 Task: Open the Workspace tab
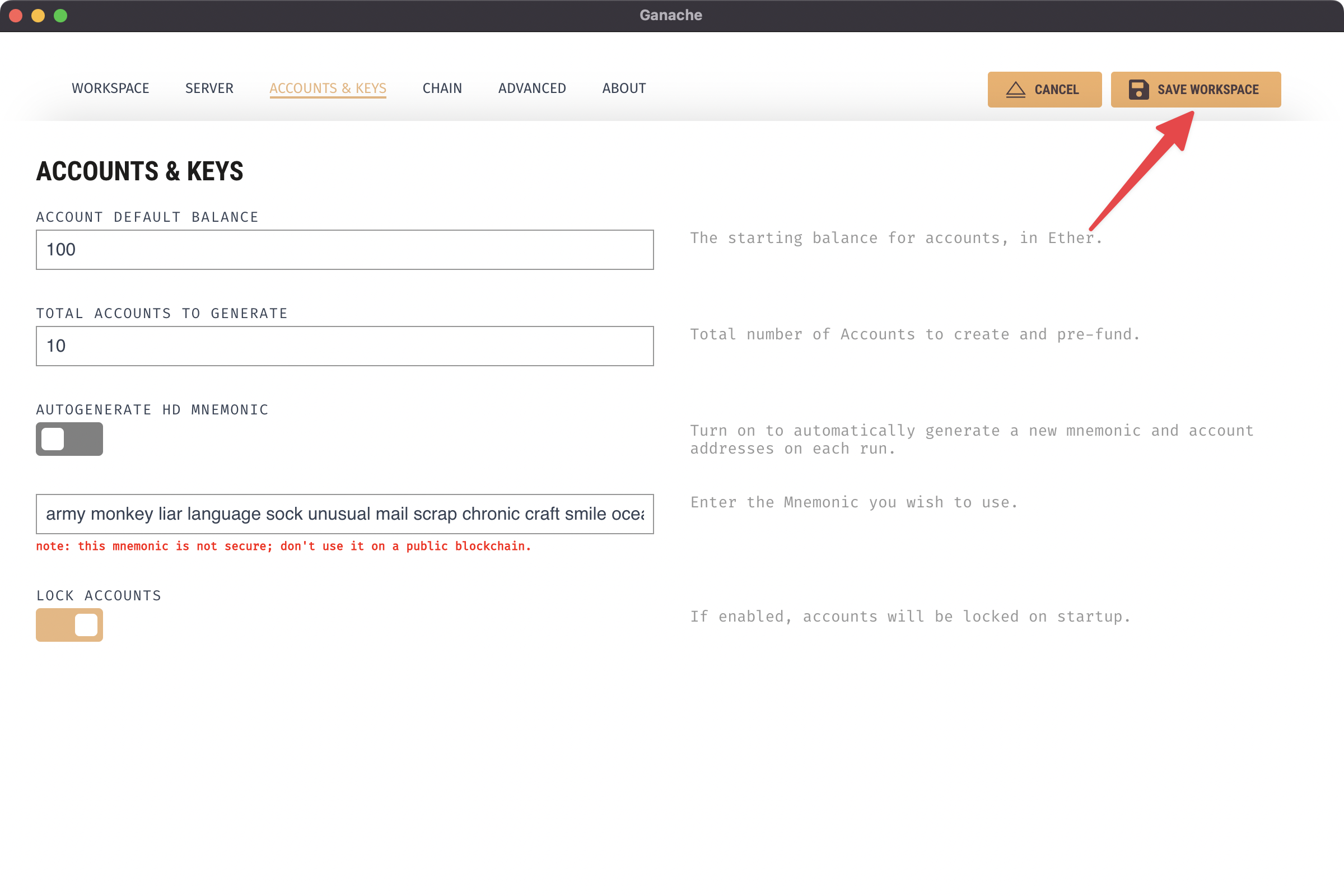click(110, 88)
